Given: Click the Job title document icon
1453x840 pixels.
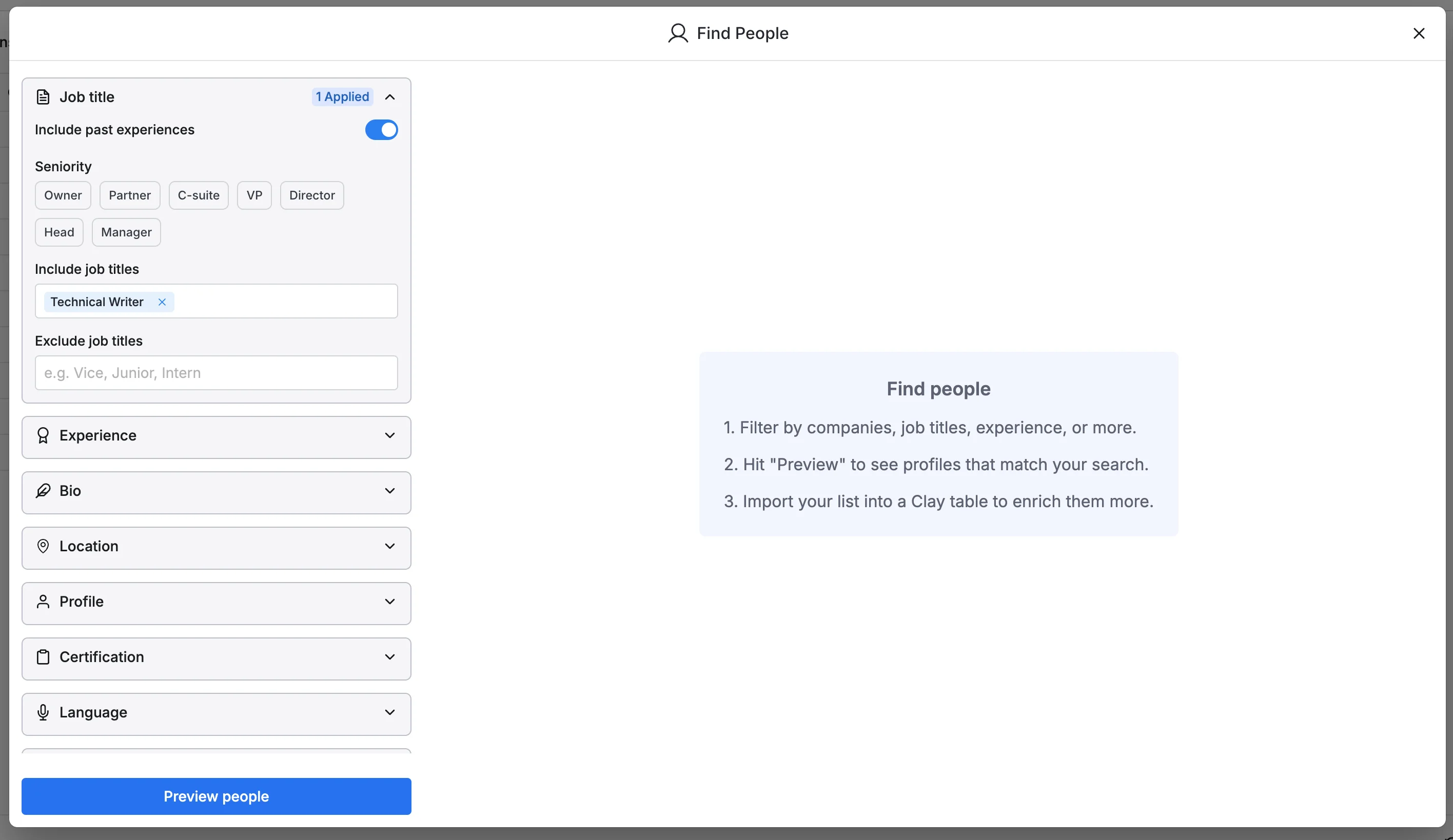Looking at the screenshot, I should coord(43,97).
